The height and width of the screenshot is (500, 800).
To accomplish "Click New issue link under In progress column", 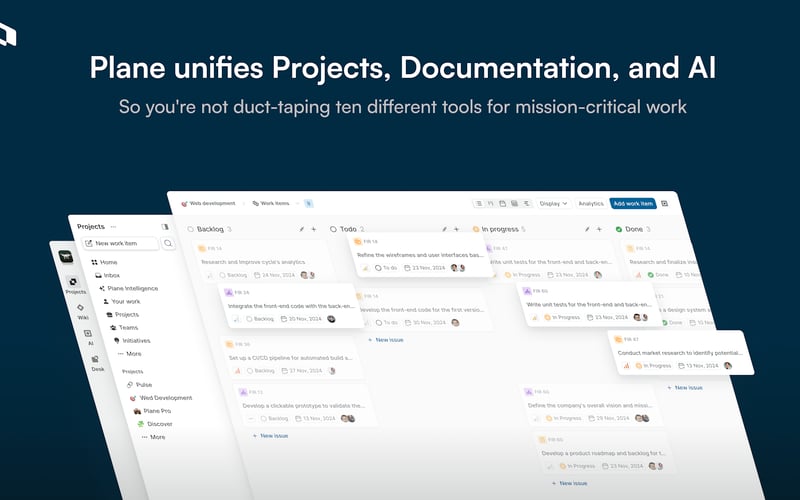I will pyautogui.click(x=569, y=483).
